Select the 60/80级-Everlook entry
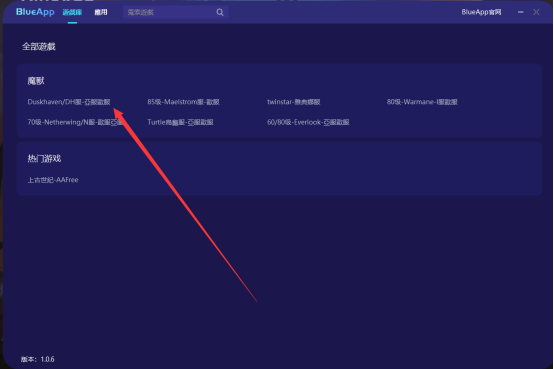The width and height of the screenshot is (554, 369). pos(308,122)
